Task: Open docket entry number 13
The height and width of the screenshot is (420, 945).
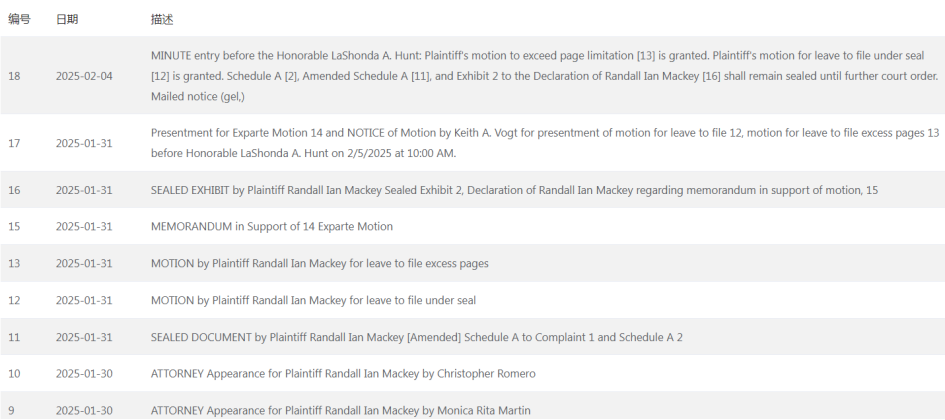Action: (x=14, y=263)
